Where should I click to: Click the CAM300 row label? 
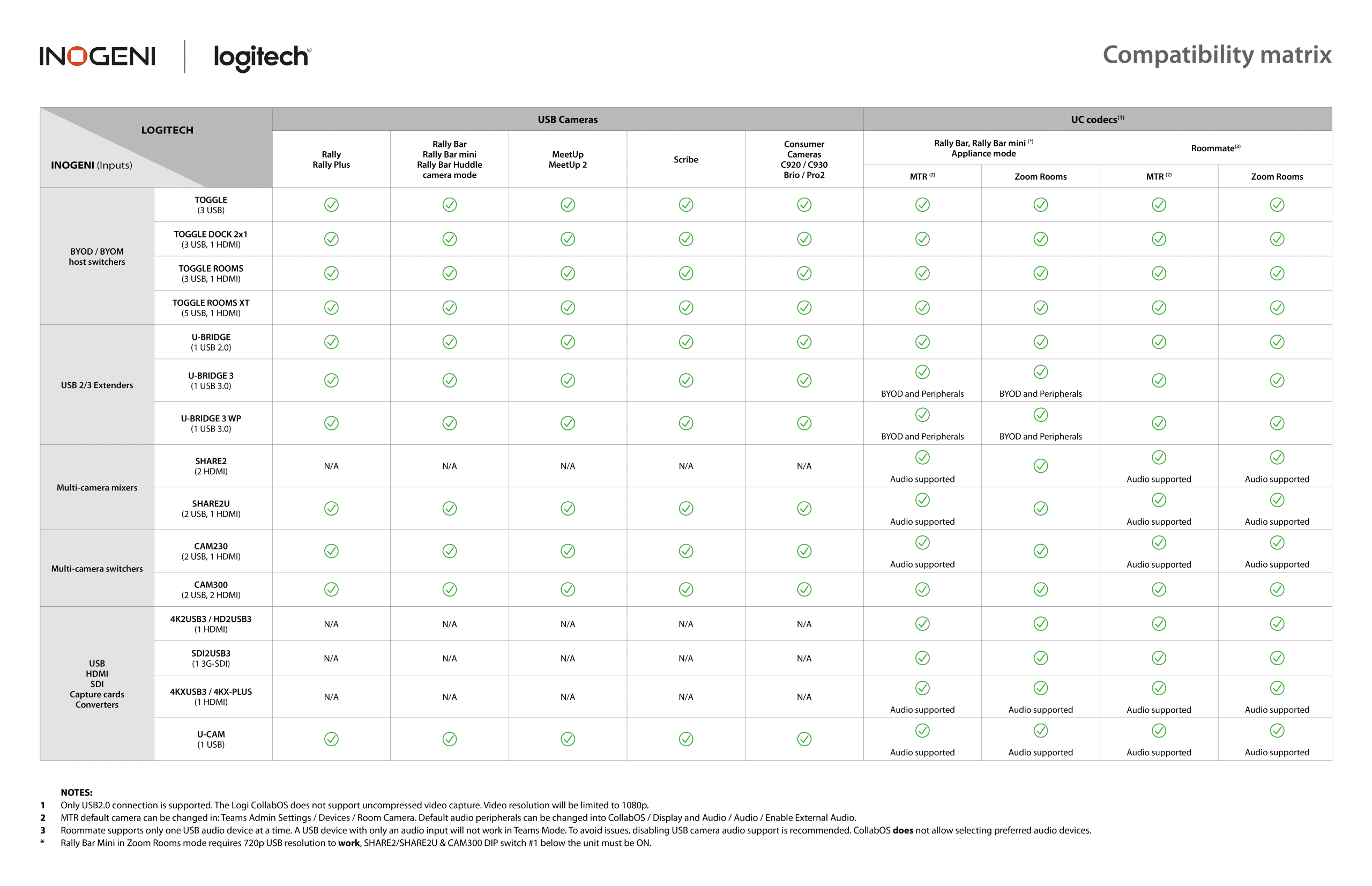pyautogui.click(x=211, y=590)
